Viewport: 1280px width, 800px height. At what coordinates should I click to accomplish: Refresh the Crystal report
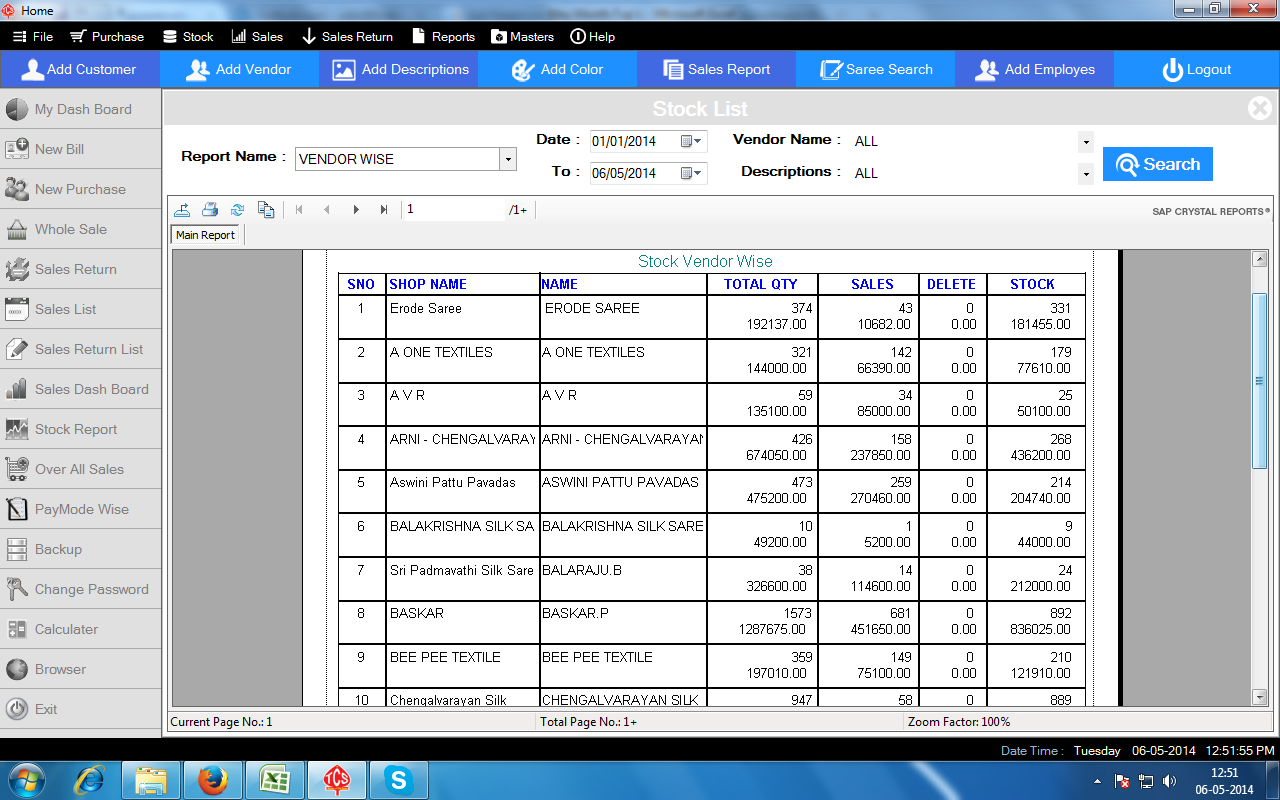237,210
